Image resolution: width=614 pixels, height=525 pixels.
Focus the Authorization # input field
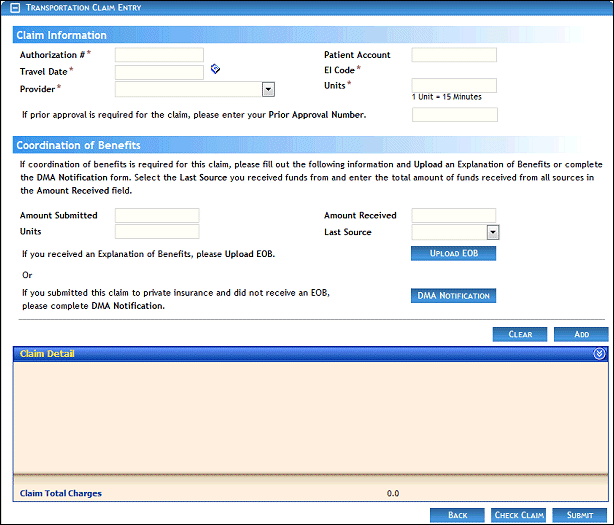159,55
